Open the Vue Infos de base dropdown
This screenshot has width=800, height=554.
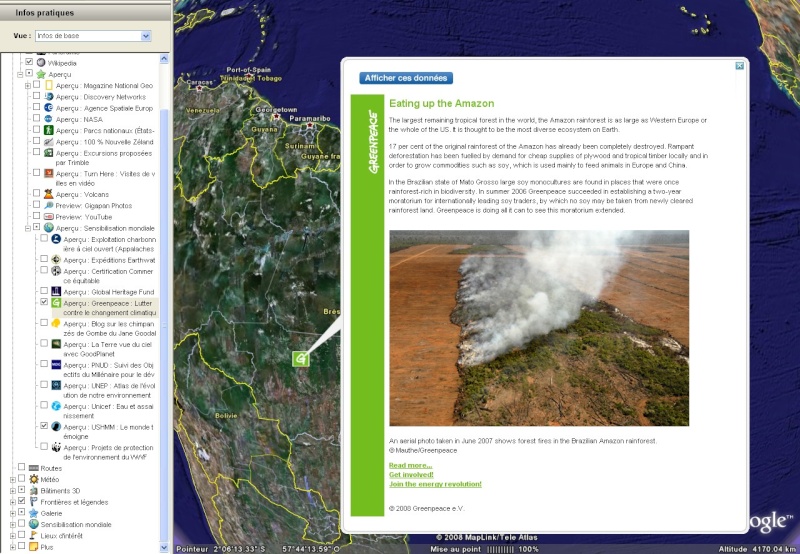coord(146,36)
